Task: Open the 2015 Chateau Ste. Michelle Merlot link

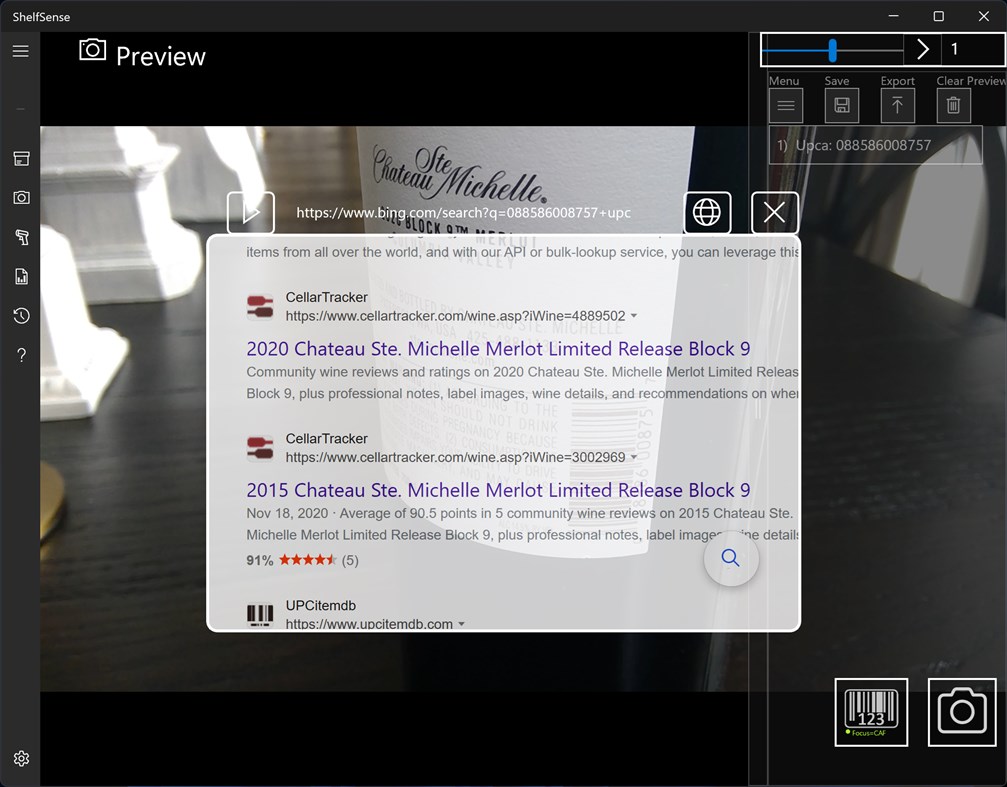Action: [498, 490]
